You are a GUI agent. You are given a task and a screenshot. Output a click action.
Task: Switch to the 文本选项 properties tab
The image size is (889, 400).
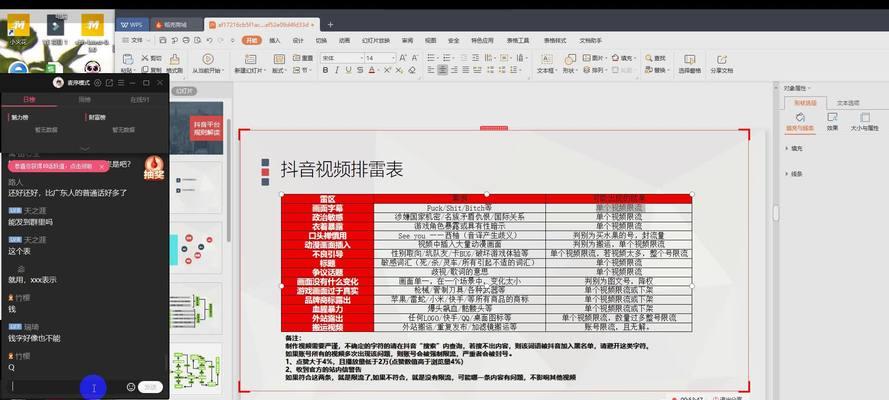(x=848, y=103)
